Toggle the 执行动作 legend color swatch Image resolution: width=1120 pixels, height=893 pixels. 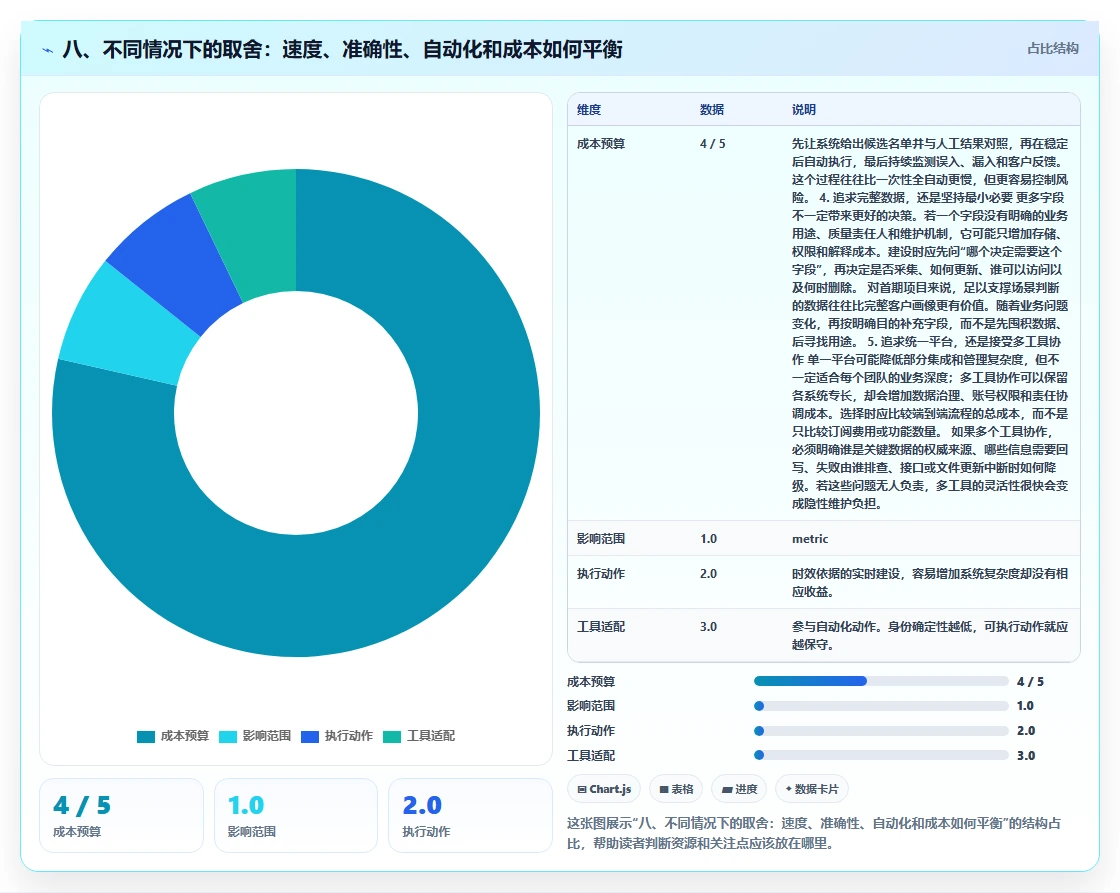(310, 737)
